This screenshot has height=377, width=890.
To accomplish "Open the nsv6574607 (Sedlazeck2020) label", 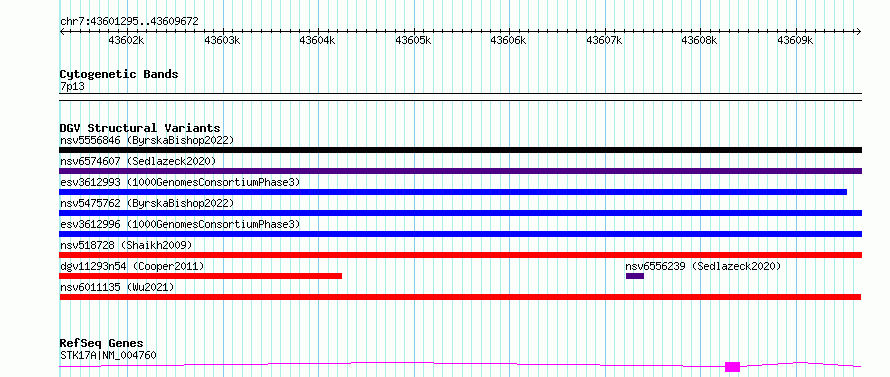I will point(138,161).
